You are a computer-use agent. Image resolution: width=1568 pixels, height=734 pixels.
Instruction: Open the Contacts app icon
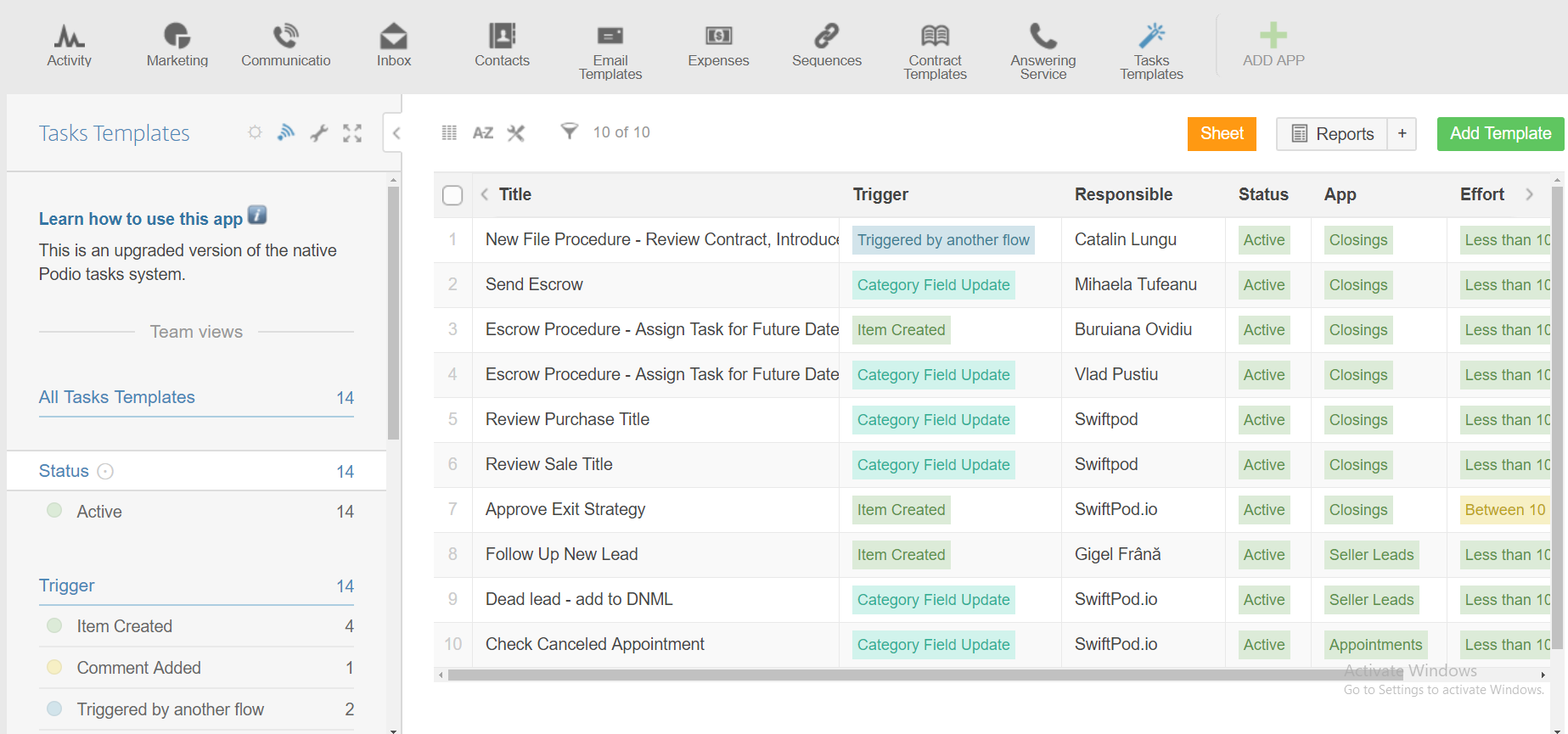[502, 36]
